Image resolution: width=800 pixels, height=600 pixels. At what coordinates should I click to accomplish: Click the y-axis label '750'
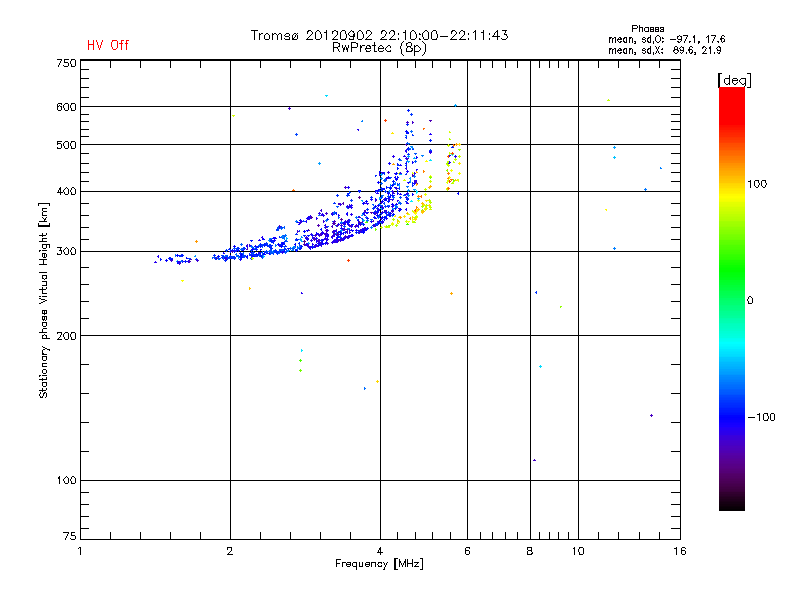click(x=66, y=63)
